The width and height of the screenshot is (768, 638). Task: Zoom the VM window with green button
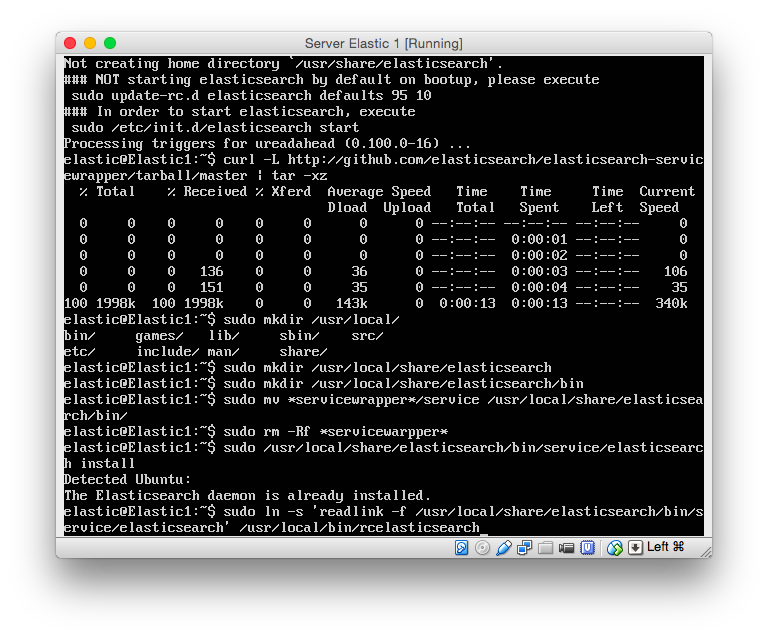point(110,43)
